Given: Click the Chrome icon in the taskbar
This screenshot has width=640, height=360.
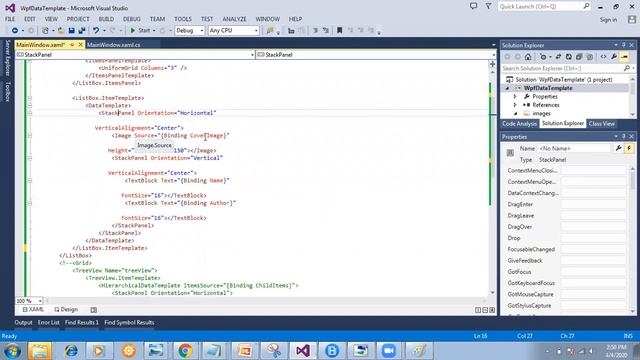Looking at the screenshot, I should pos(185,351).
